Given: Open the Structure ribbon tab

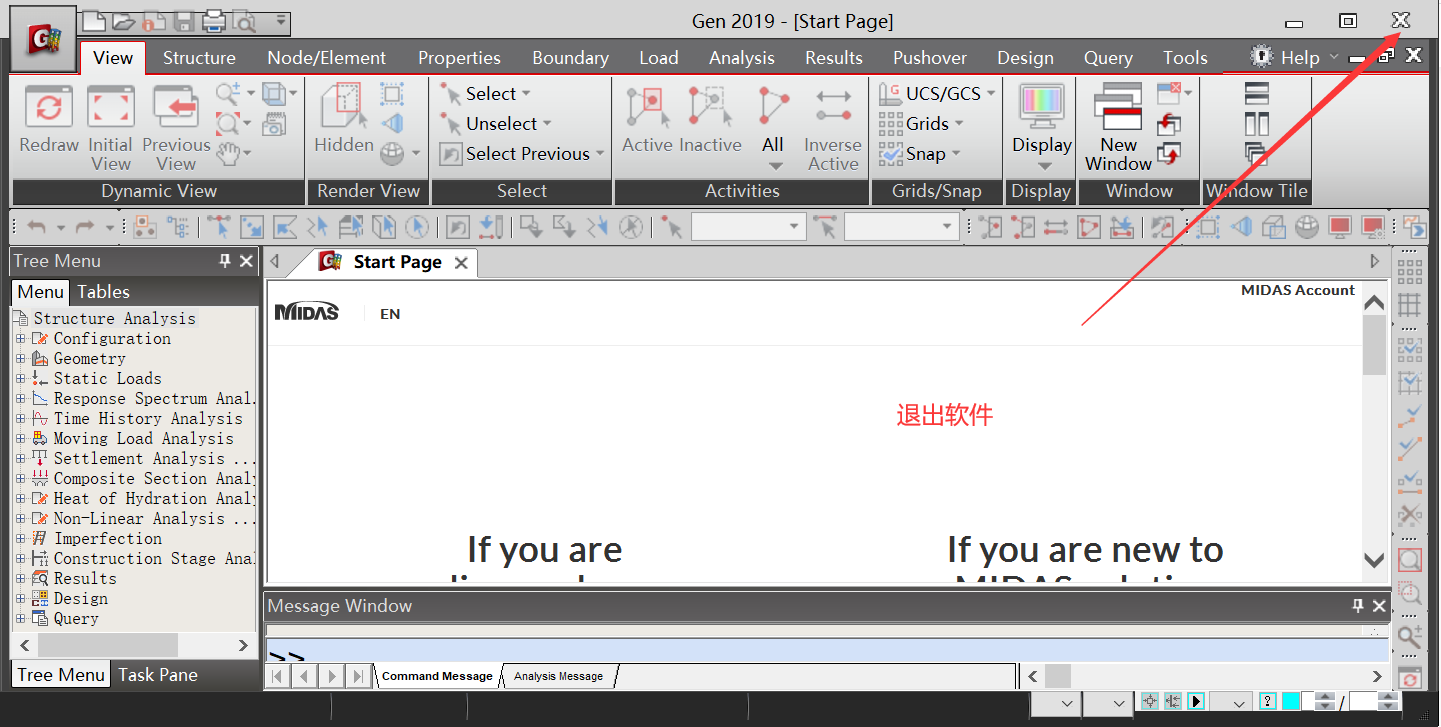Looking at the screenshot, I should [199, 58].
